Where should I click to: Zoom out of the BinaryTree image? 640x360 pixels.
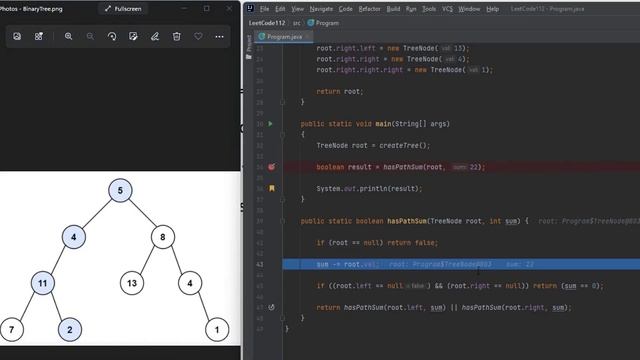click(x=90, y=36)
